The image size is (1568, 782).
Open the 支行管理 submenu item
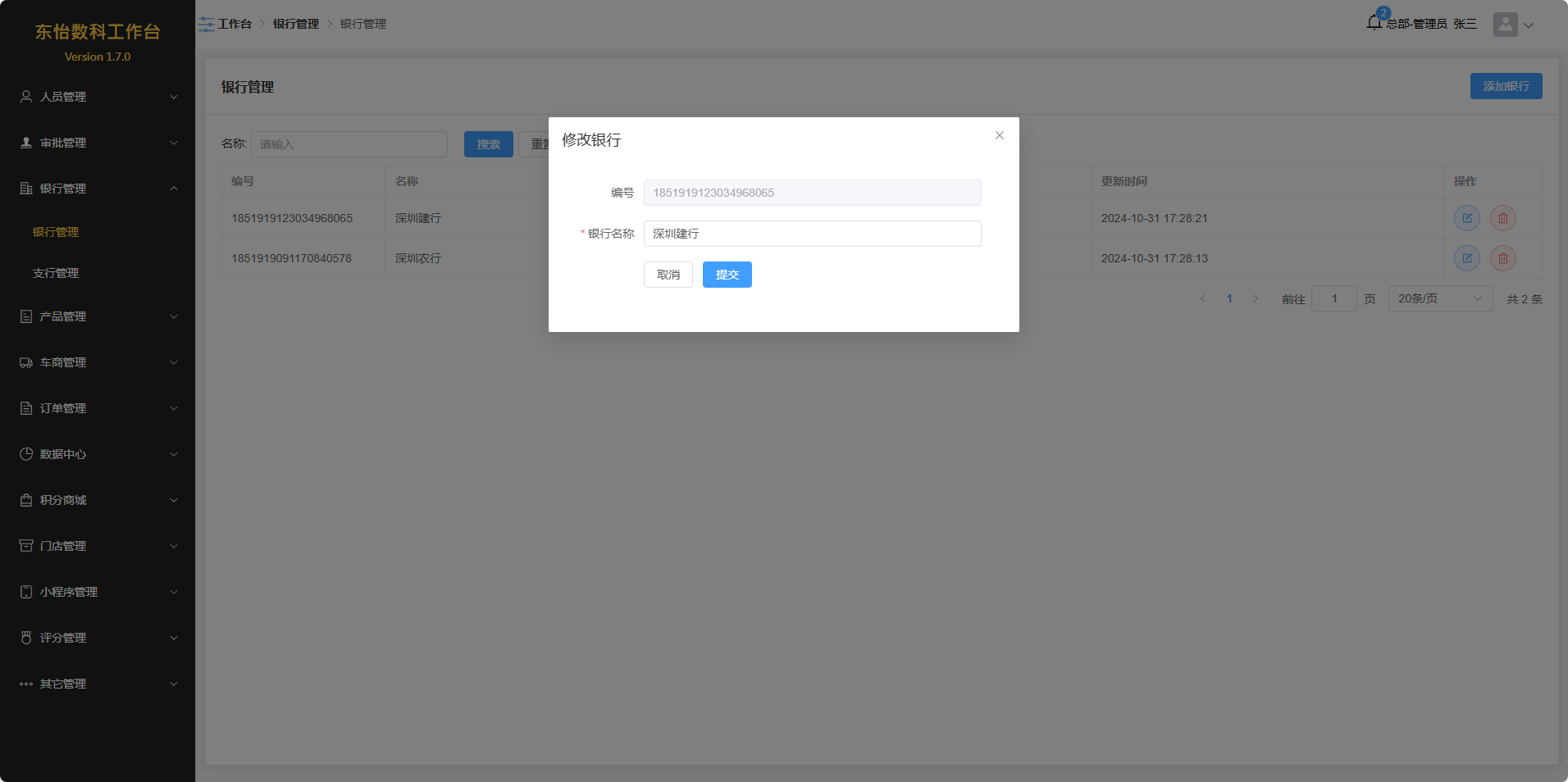[56, 273]
